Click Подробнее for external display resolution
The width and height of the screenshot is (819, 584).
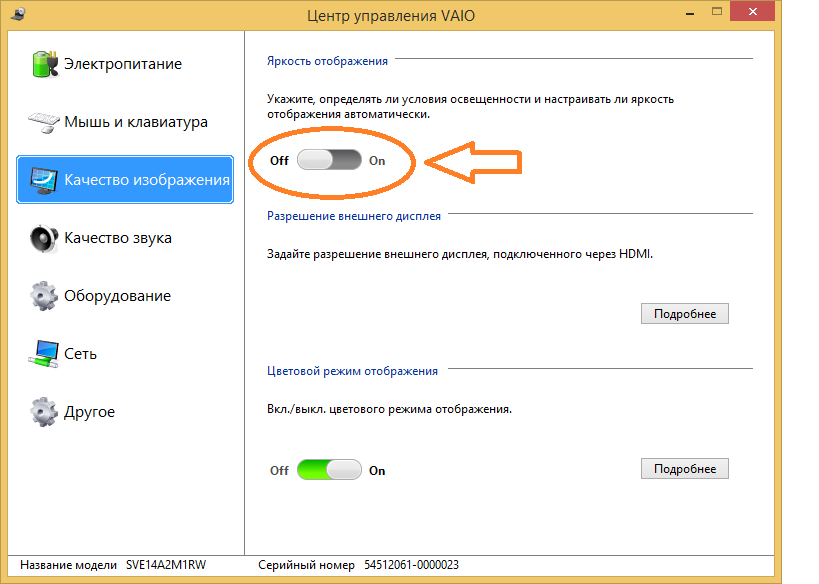[685, 313]
